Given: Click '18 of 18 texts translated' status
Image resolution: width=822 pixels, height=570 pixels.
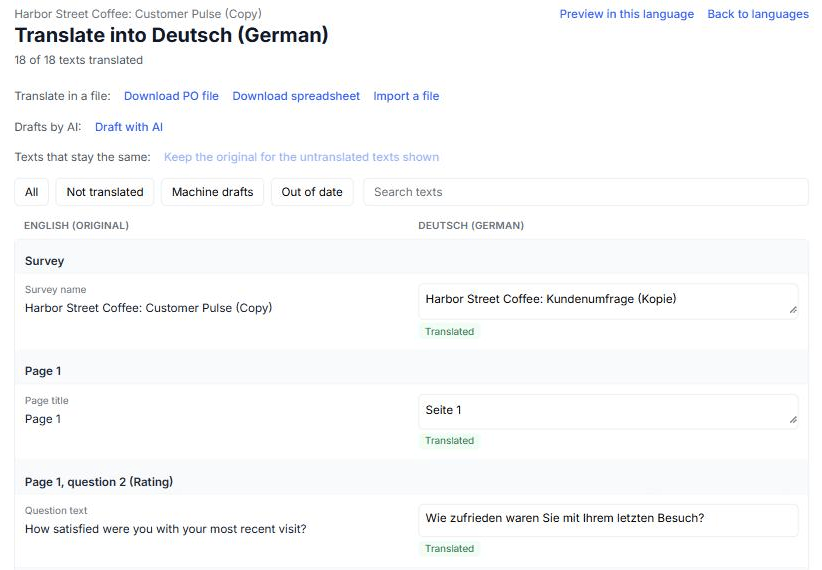Looking at the screenshot, I should pyautogui.click(x=79, y=60).
